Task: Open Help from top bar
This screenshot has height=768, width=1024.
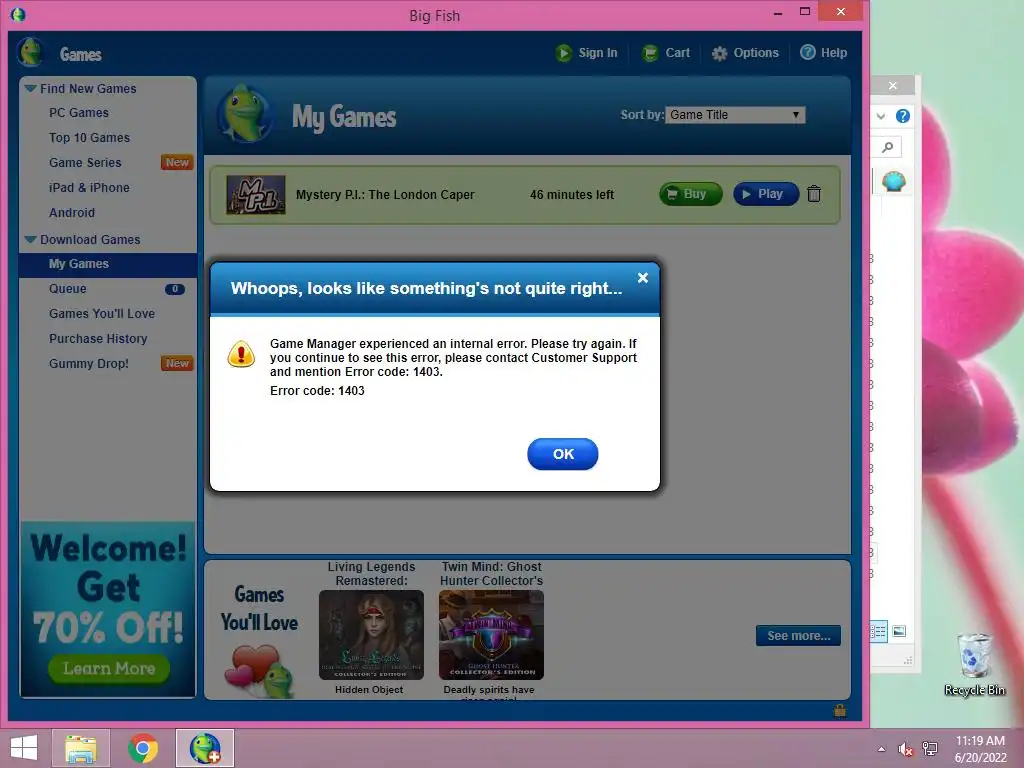Action: click(x=824, y=53)
